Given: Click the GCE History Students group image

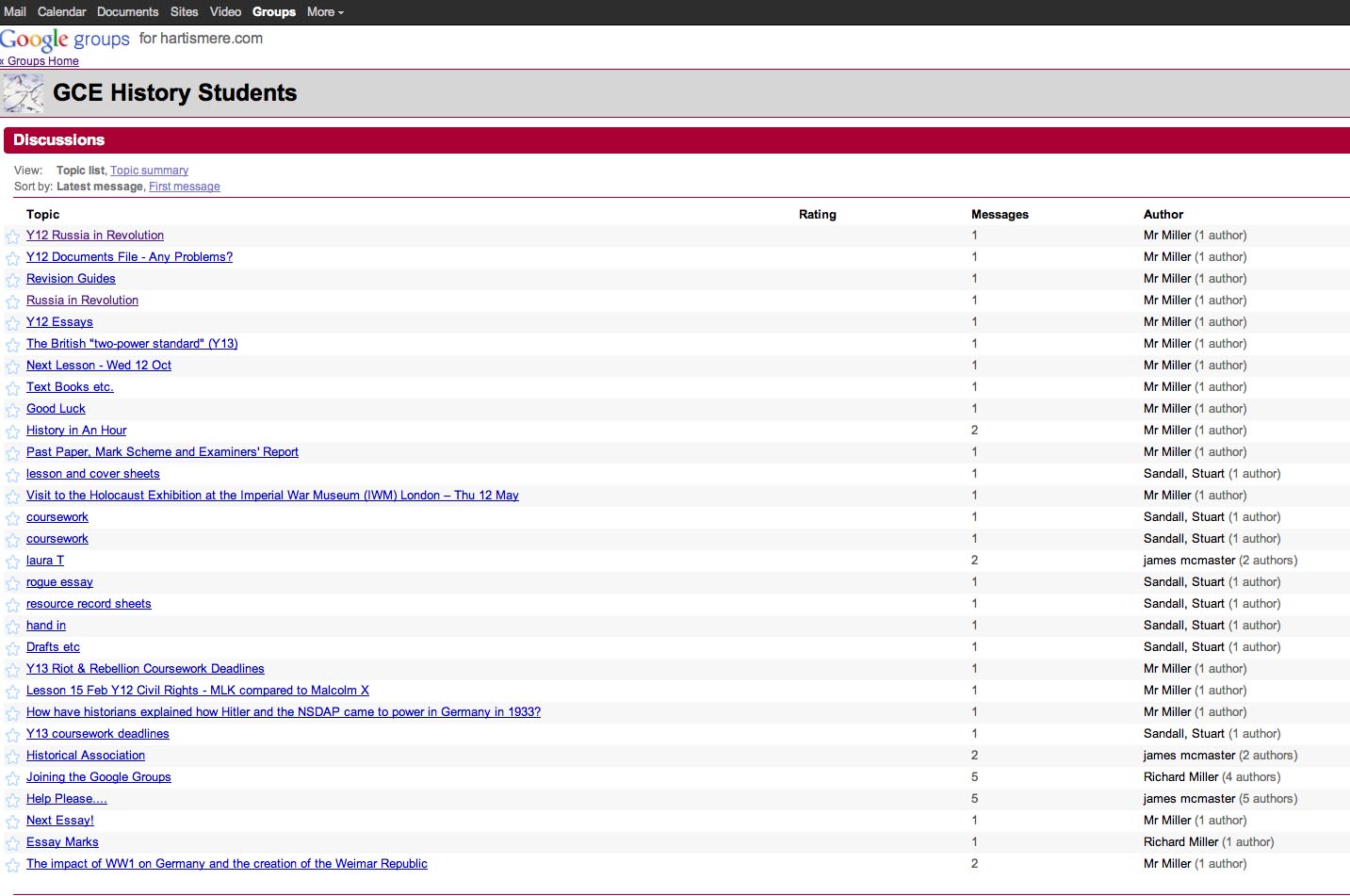Looking at the screenshot, I should coord(24,94).
